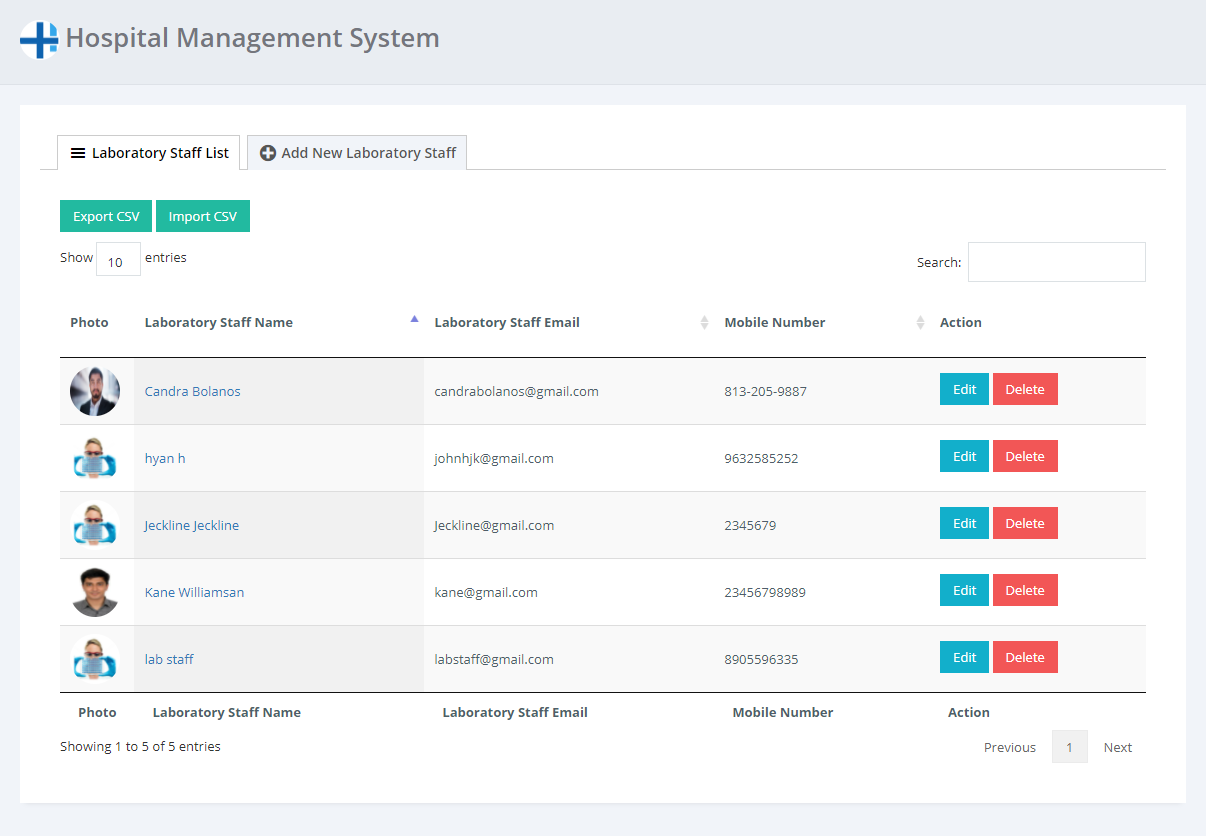The height and width of the screenshot is (836, 1206).
Task: Sort by Laboratory Staff Name arrow
Action: pos(414,320)
